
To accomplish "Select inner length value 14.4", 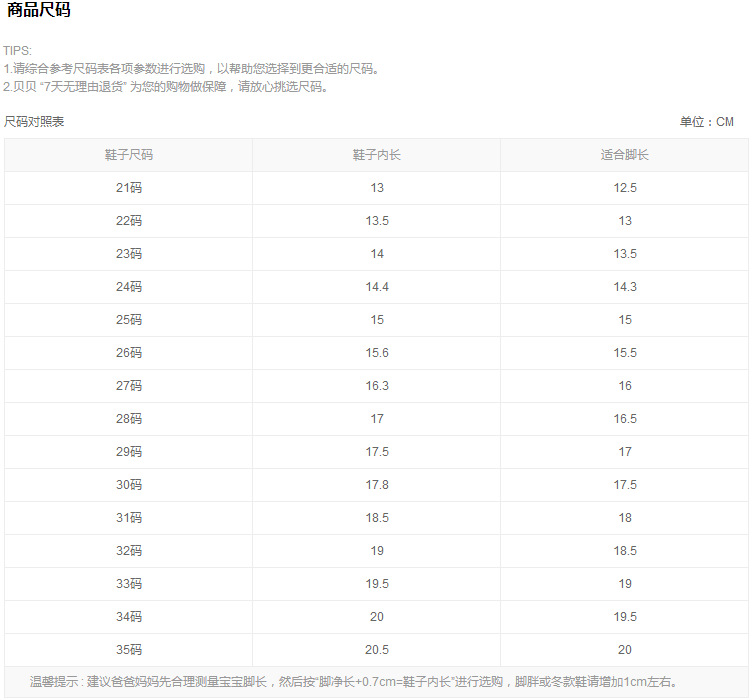I will coord(377,287).
